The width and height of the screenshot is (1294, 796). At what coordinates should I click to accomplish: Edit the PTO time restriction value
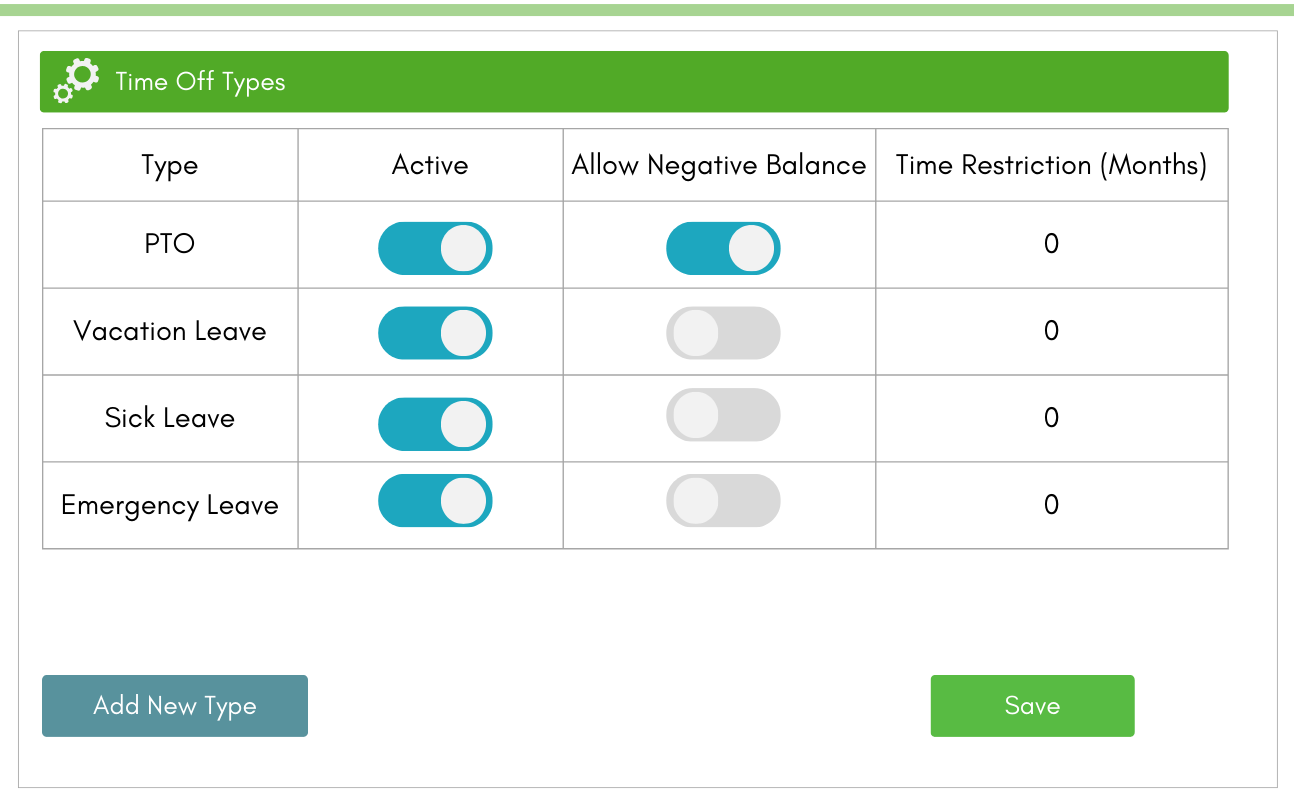pos(1051,244)
